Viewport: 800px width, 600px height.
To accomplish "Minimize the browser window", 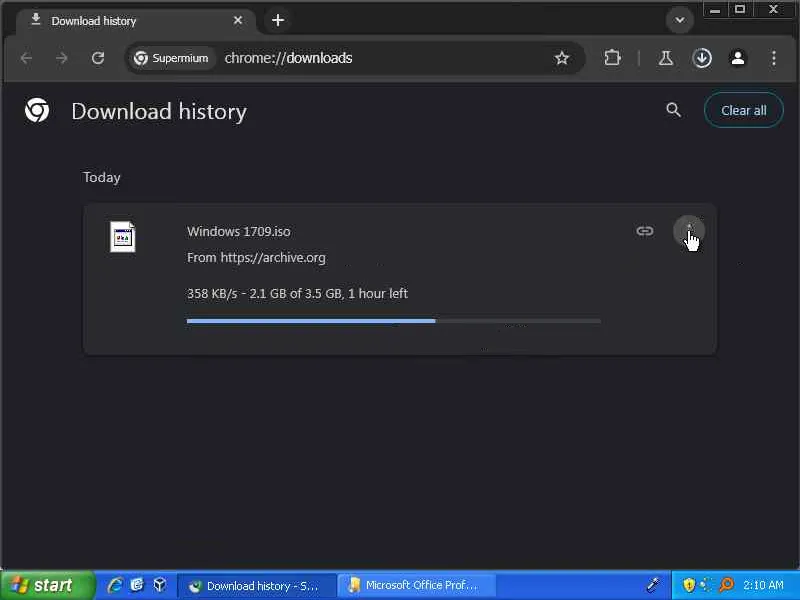I will [715, 10].
